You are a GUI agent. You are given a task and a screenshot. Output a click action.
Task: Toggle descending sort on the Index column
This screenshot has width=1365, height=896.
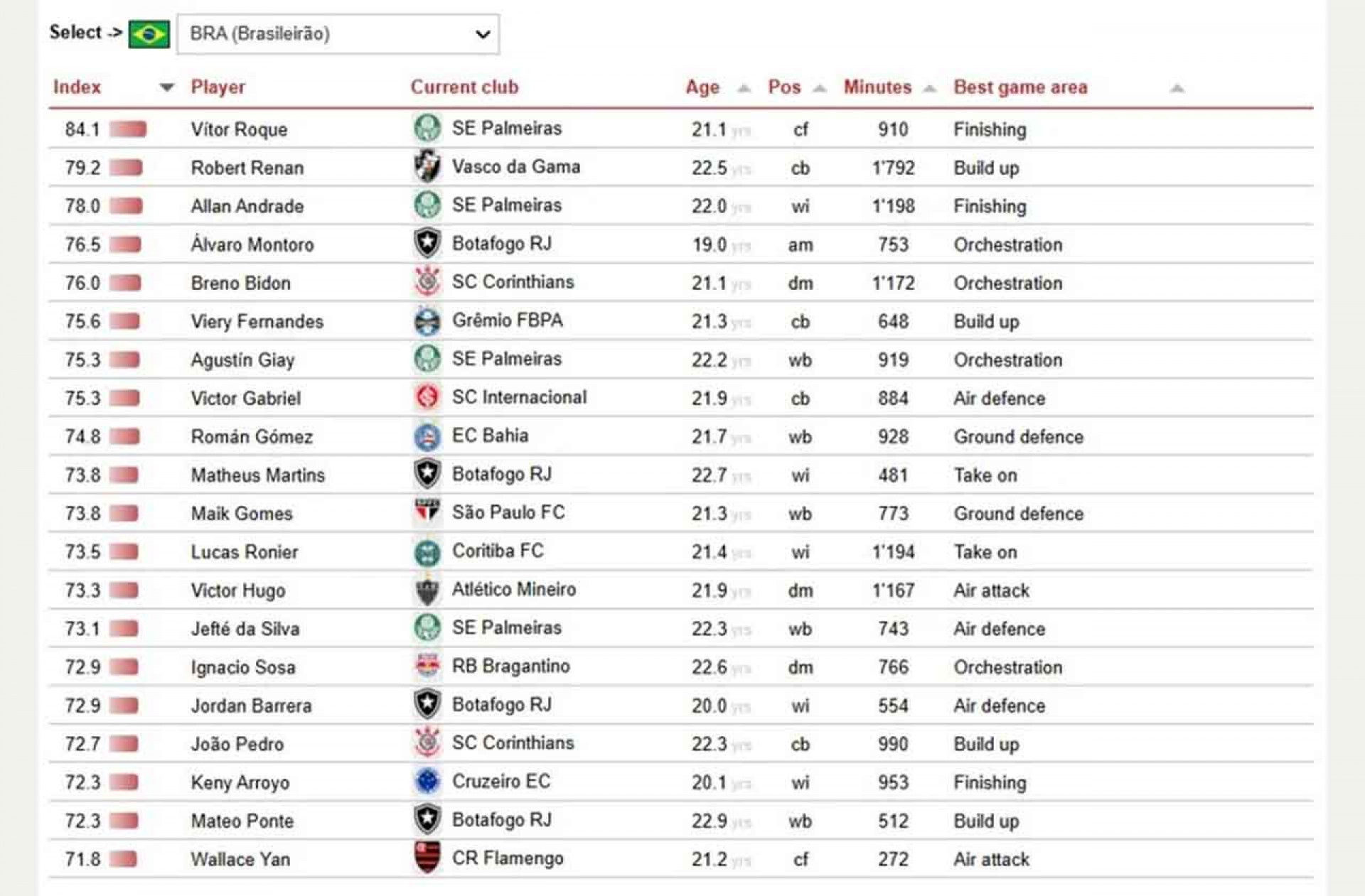pyautogui.click(x=167, y=87)
